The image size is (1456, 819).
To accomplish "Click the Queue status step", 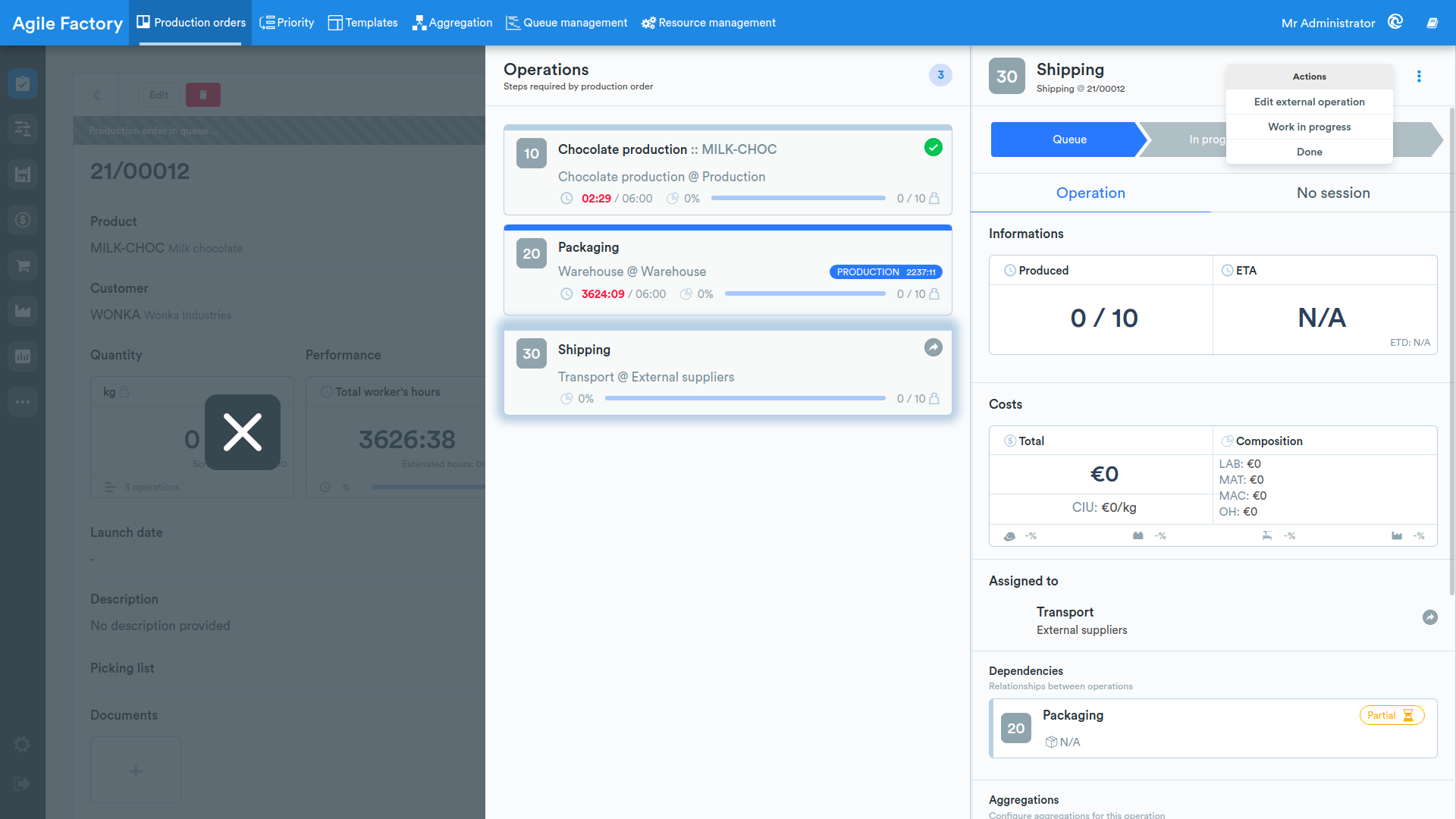I will click(1069, 140).
